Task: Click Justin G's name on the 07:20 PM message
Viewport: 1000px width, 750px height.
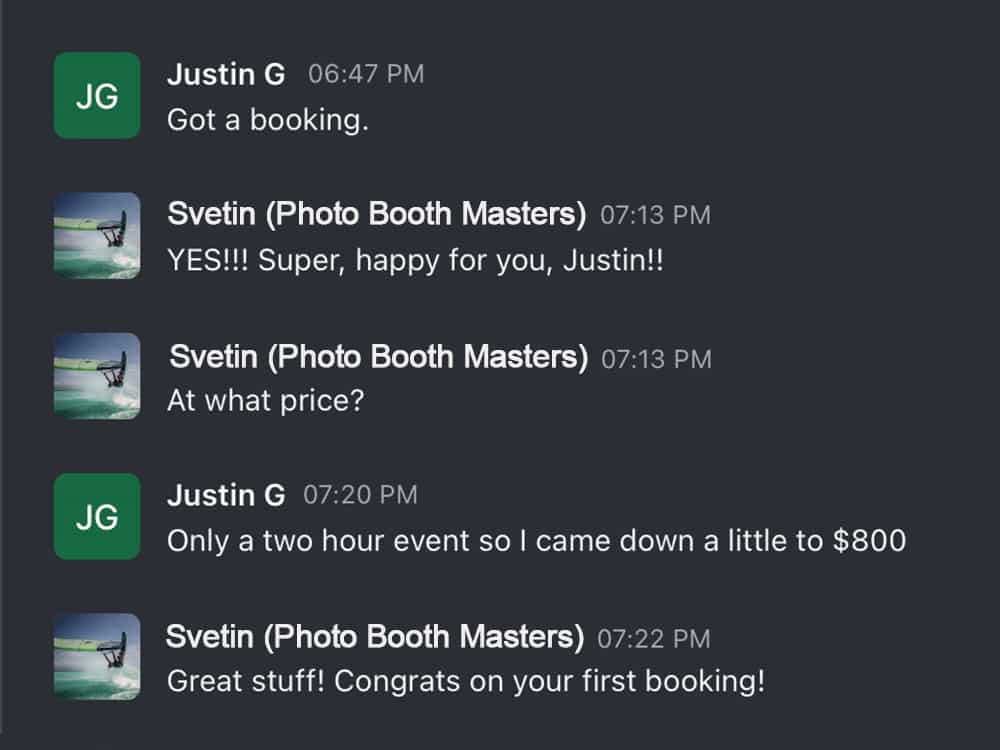Action: [x=226, y=496]
